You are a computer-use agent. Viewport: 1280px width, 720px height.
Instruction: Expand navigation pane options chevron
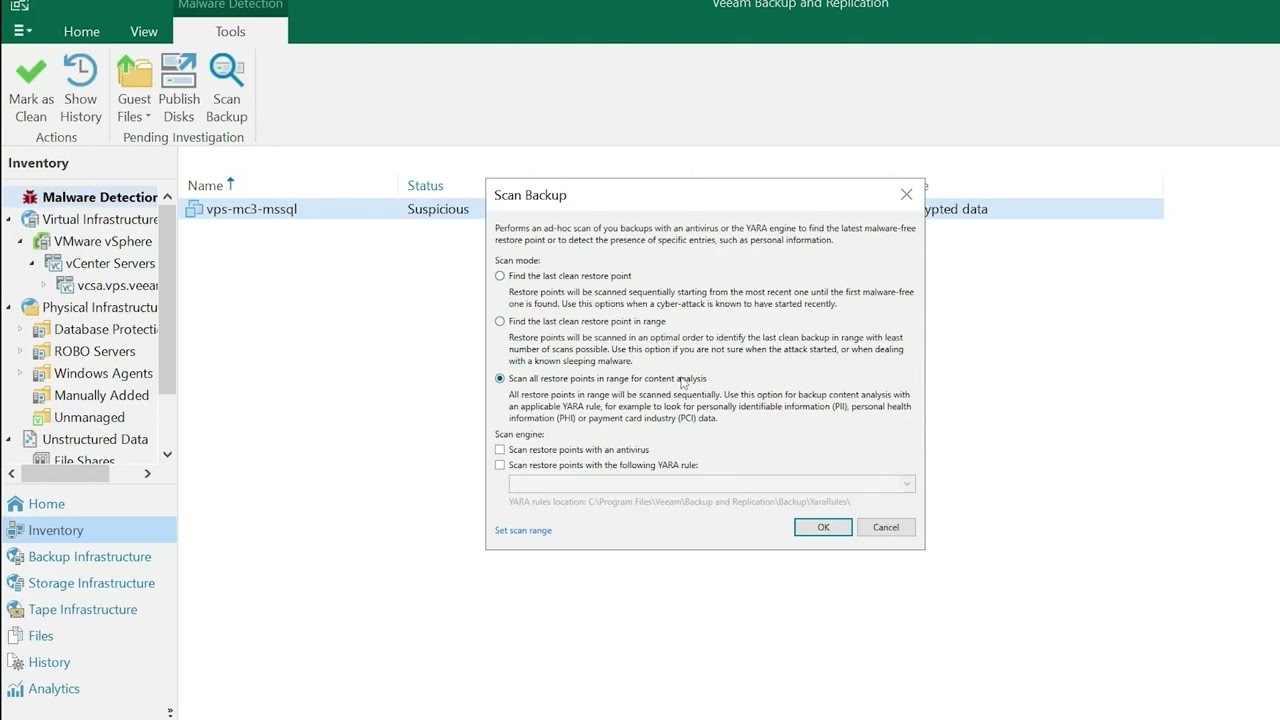coord(170,712)
